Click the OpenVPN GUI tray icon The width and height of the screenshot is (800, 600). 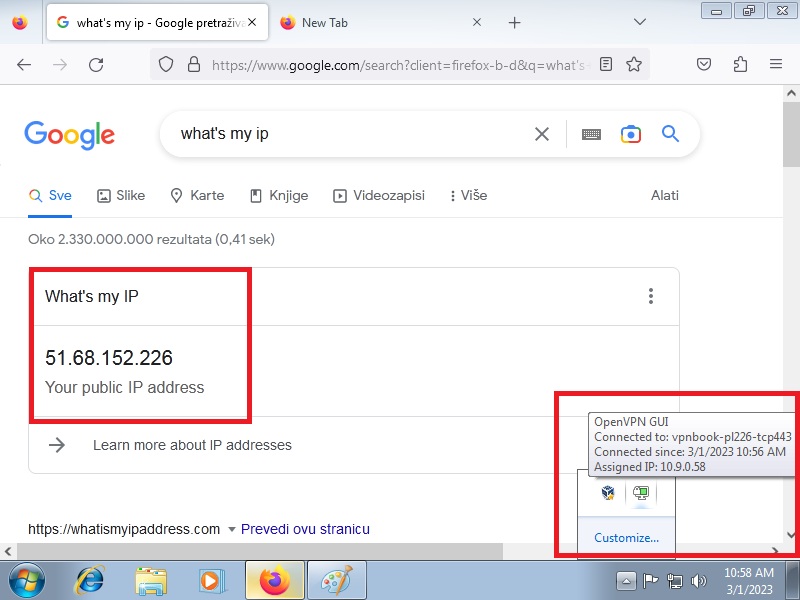(640, 492)
